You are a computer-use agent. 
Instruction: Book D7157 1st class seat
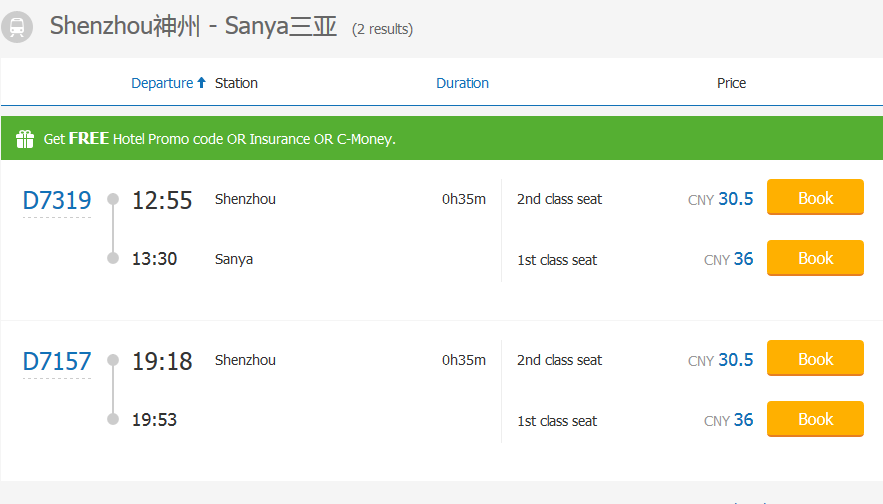pyautogui.click(x=815, y=419)
